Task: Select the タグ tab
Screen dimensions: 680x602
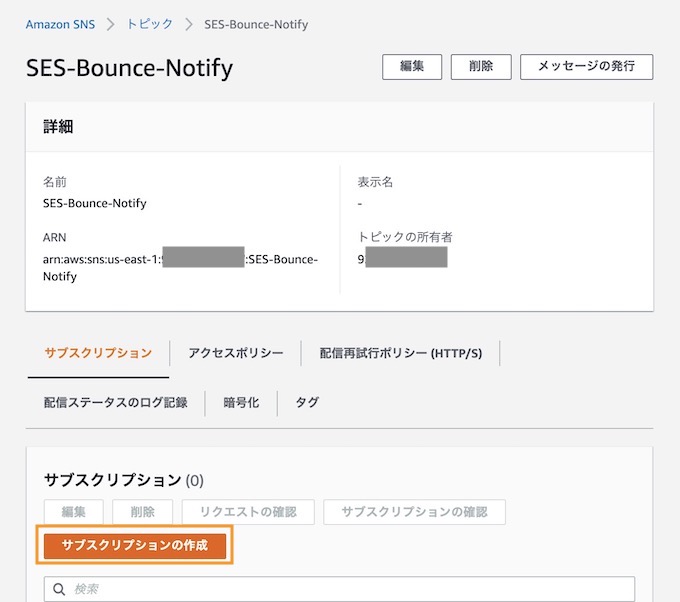Action: pos(307,402)
